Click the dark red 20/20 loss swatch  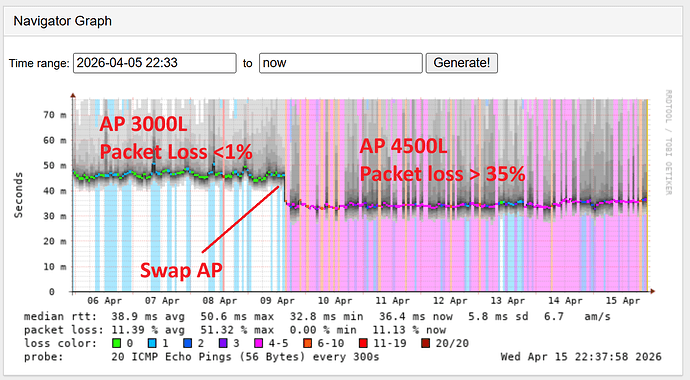pos(425,343)
